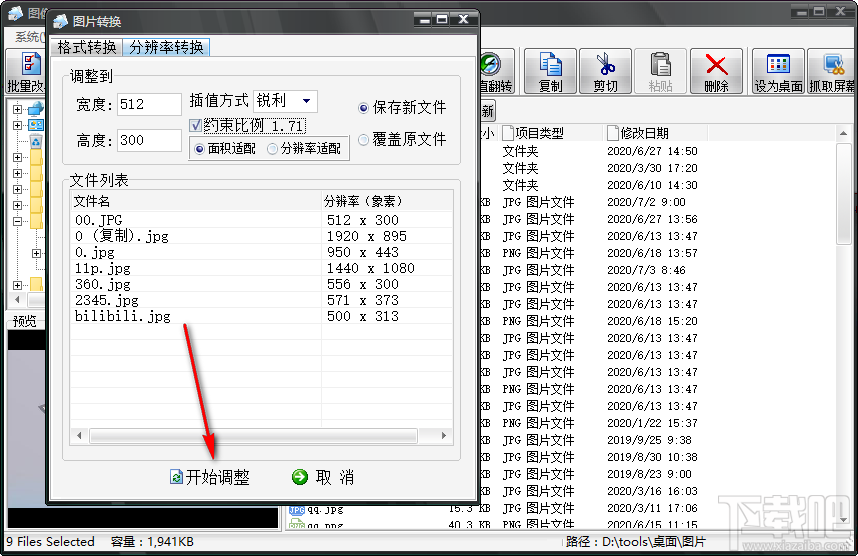Click the Paste (粘贴) toolbar icon
This screenshot has height=556, width=858.
[x=660, y=71]
